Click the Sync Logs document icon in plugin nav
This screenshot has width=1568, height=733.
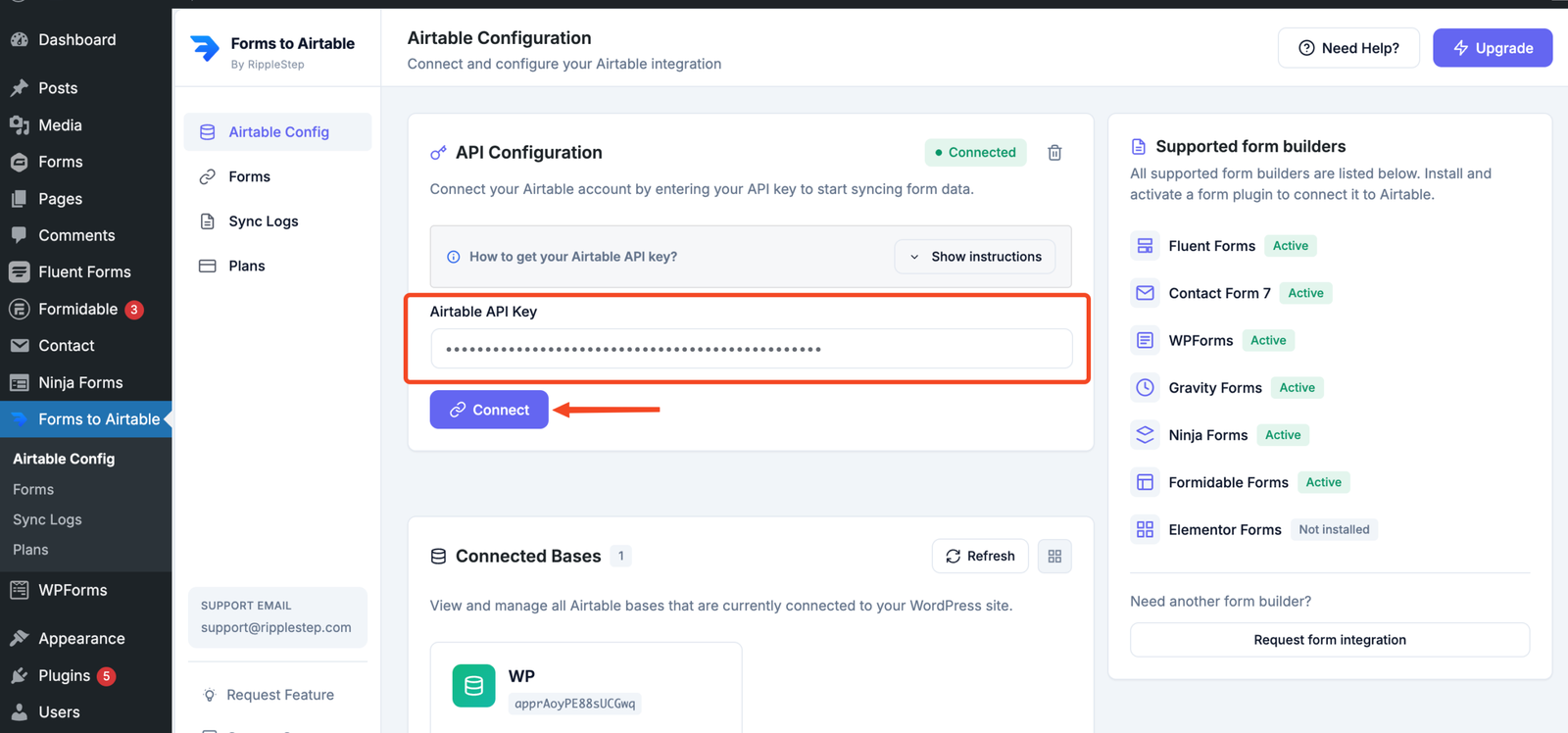(x=208, y=221)
